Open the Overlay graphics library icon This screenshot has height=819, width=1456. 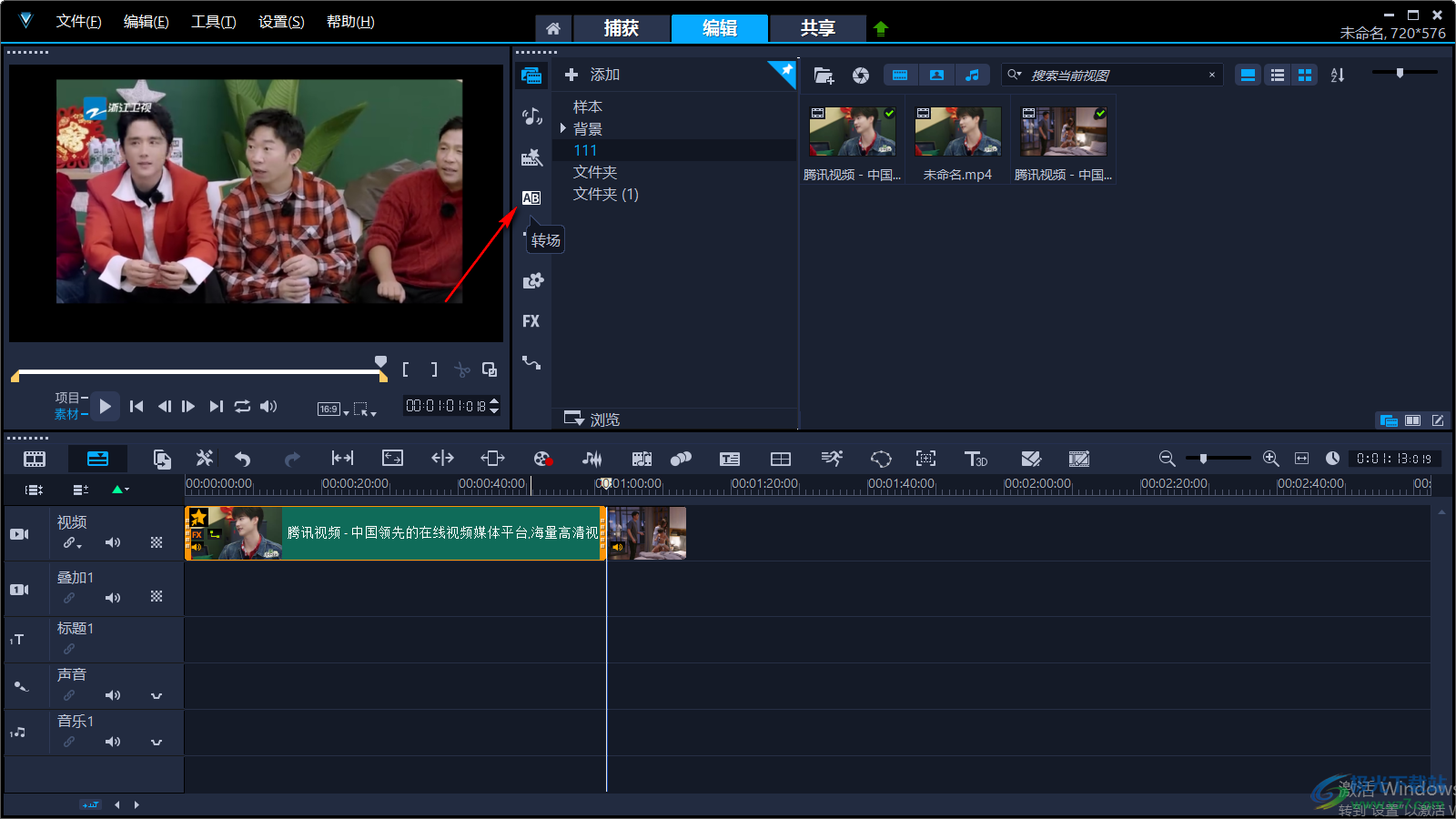tap(532, 281)
